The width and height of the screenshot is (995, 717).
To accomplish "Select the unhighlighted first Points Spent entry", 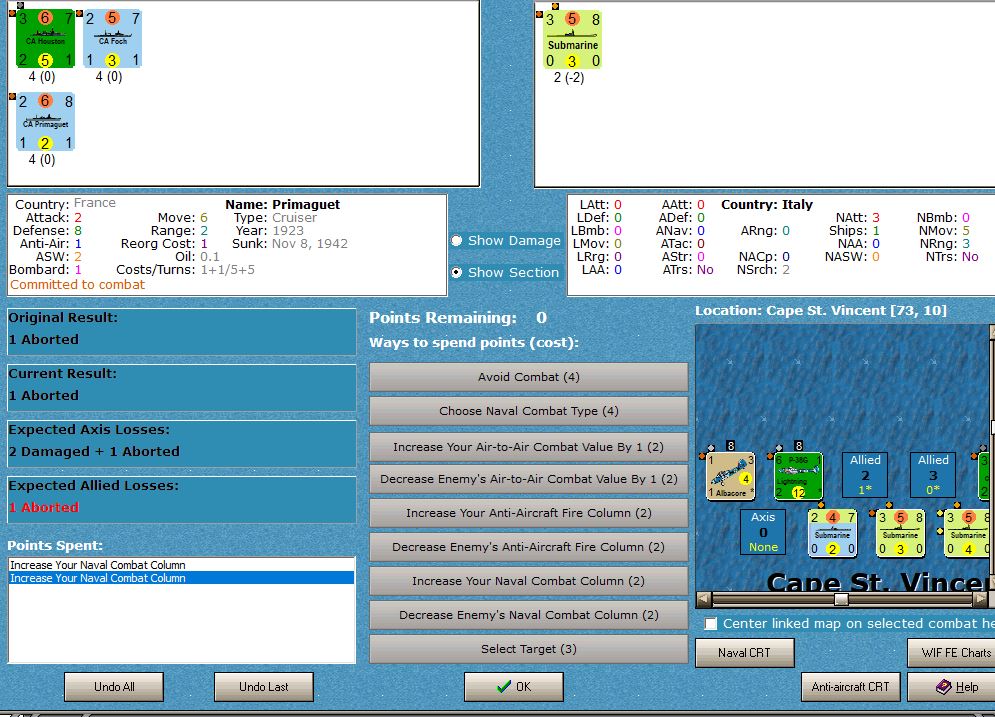I will pos(181,565).
